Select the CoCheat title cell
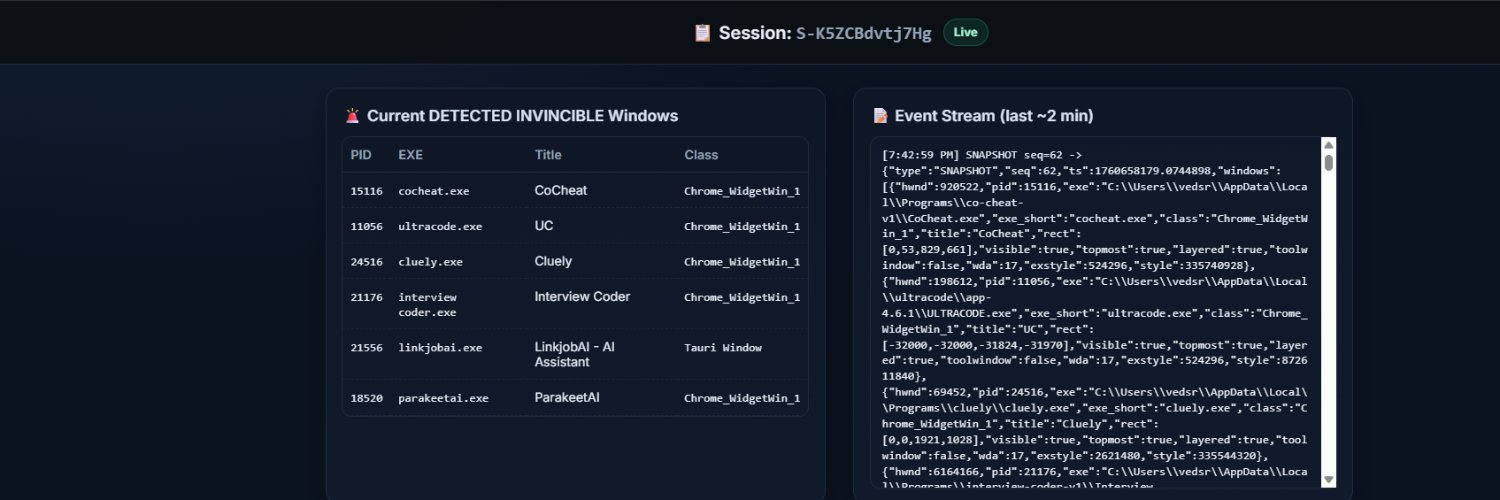The height and width of the screenshot is (500, 1500). click(561, 190)
